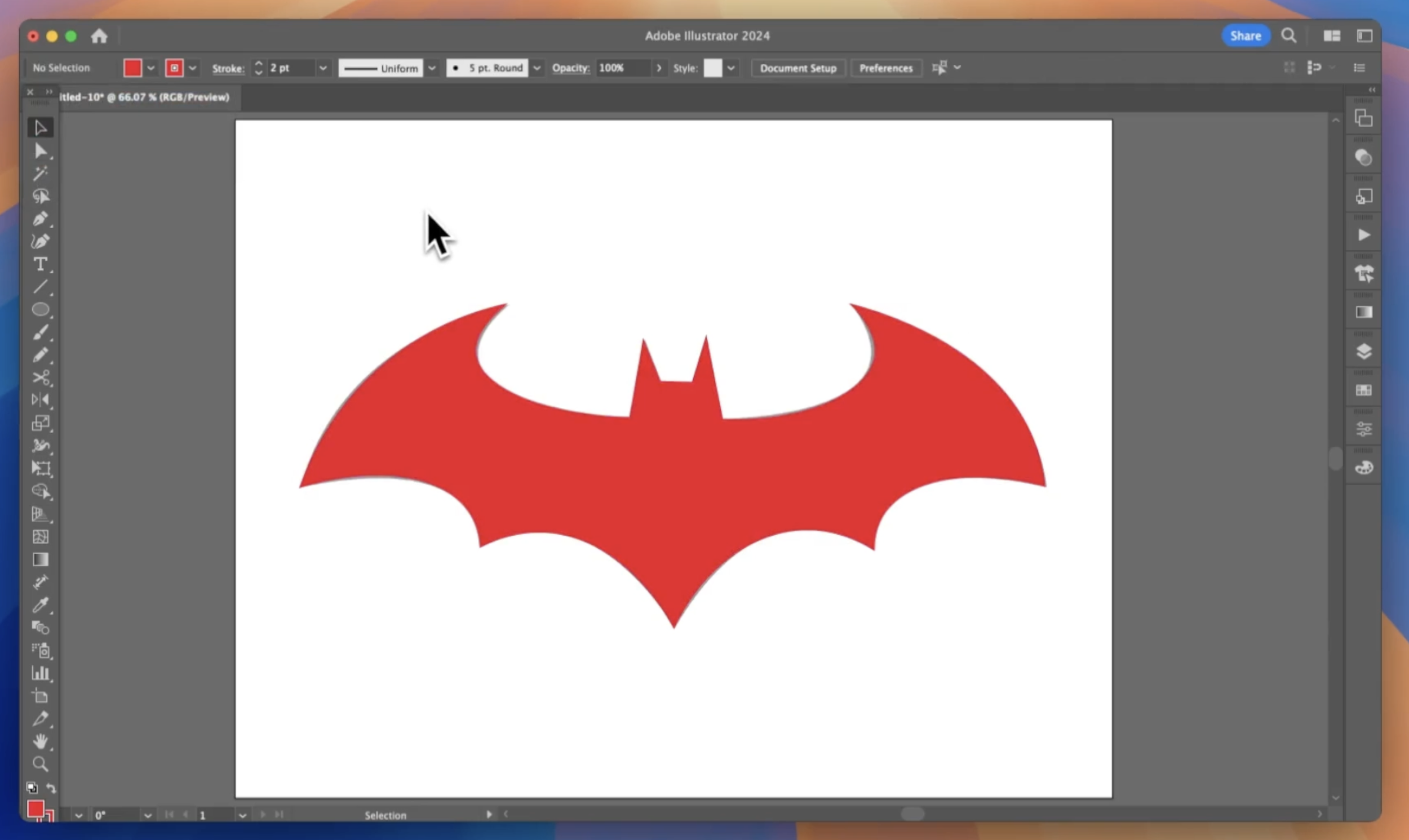This screenshot has width=1409, height=840.
Task: Pick the Paintbrush tool
Action: tap(40, 332)
